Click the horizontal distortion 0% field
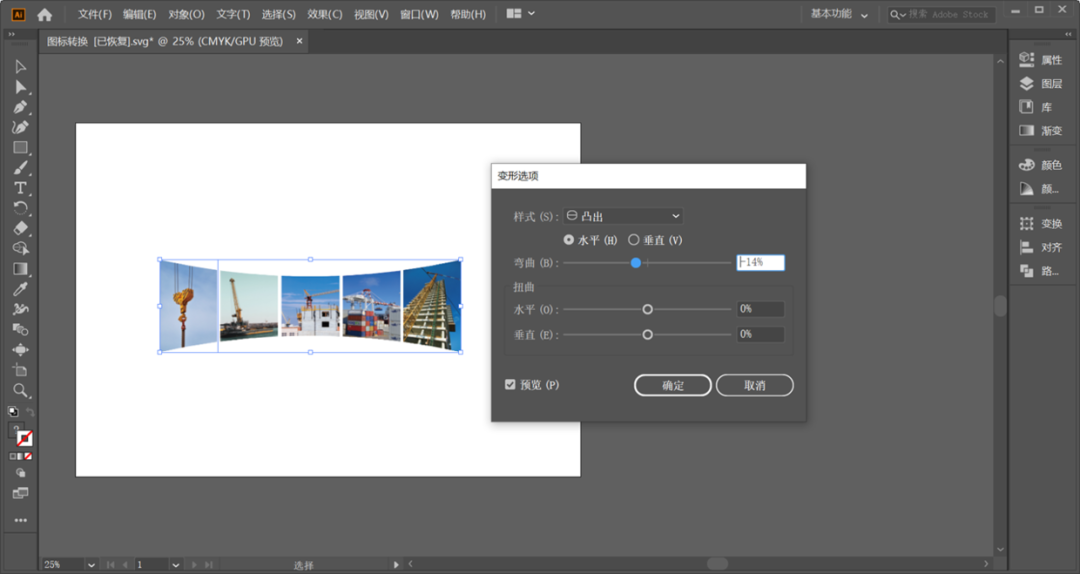Screen dimensions: 1080x574 tap(760, 309)
